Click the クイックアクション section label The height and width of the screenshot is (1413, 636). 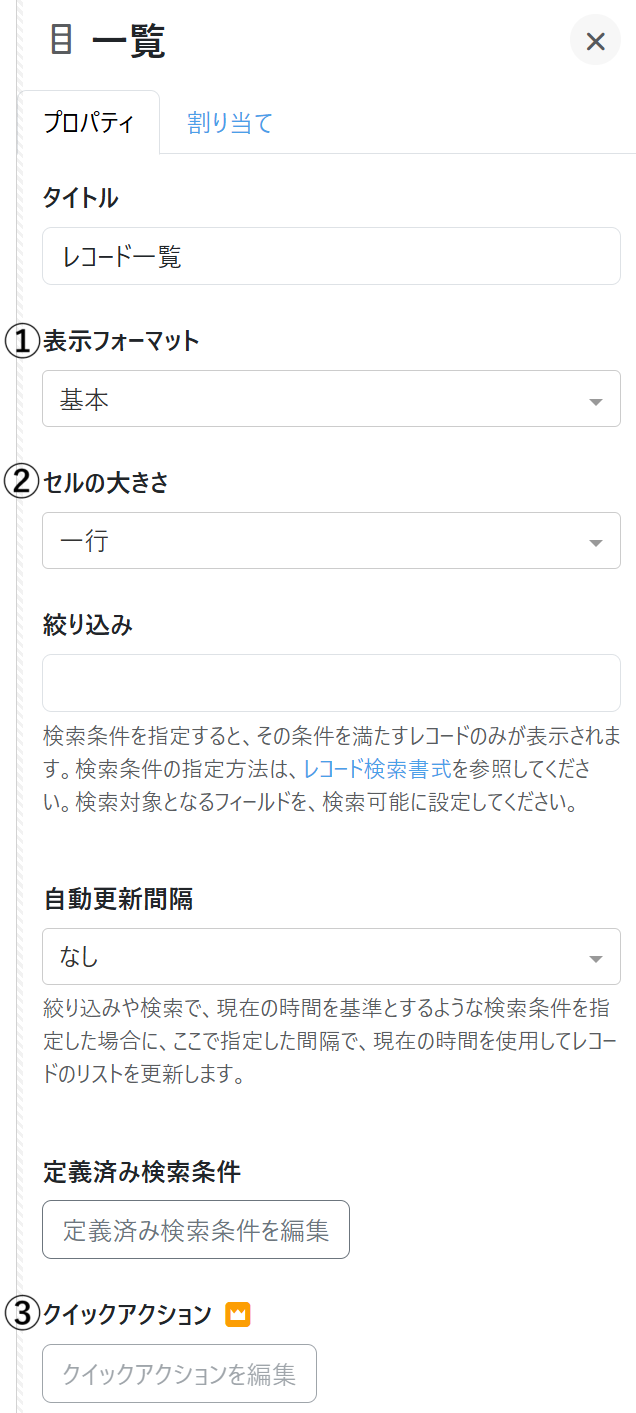[128, 1314]
